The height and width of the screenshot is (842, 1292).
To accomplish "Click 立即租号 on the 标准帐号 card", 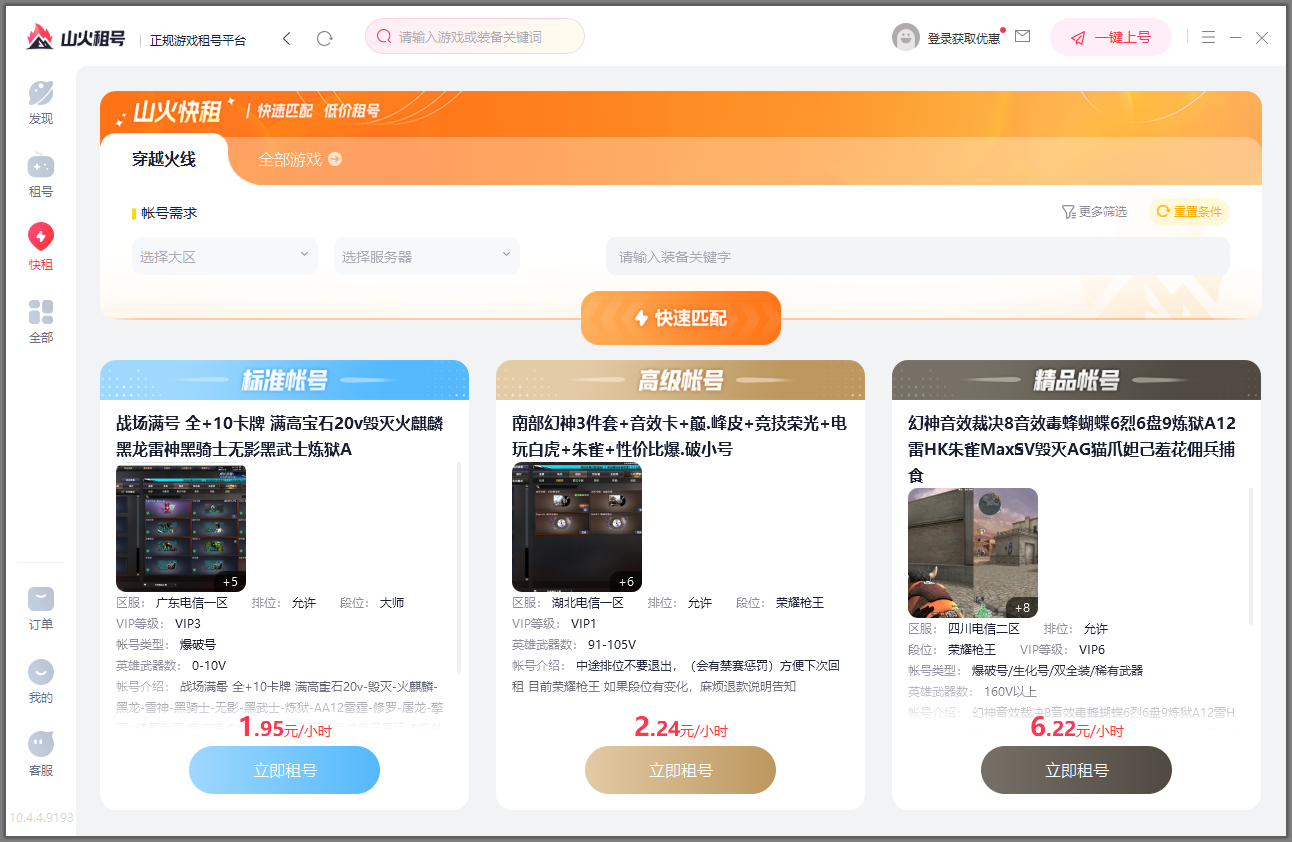I will 284,770.
